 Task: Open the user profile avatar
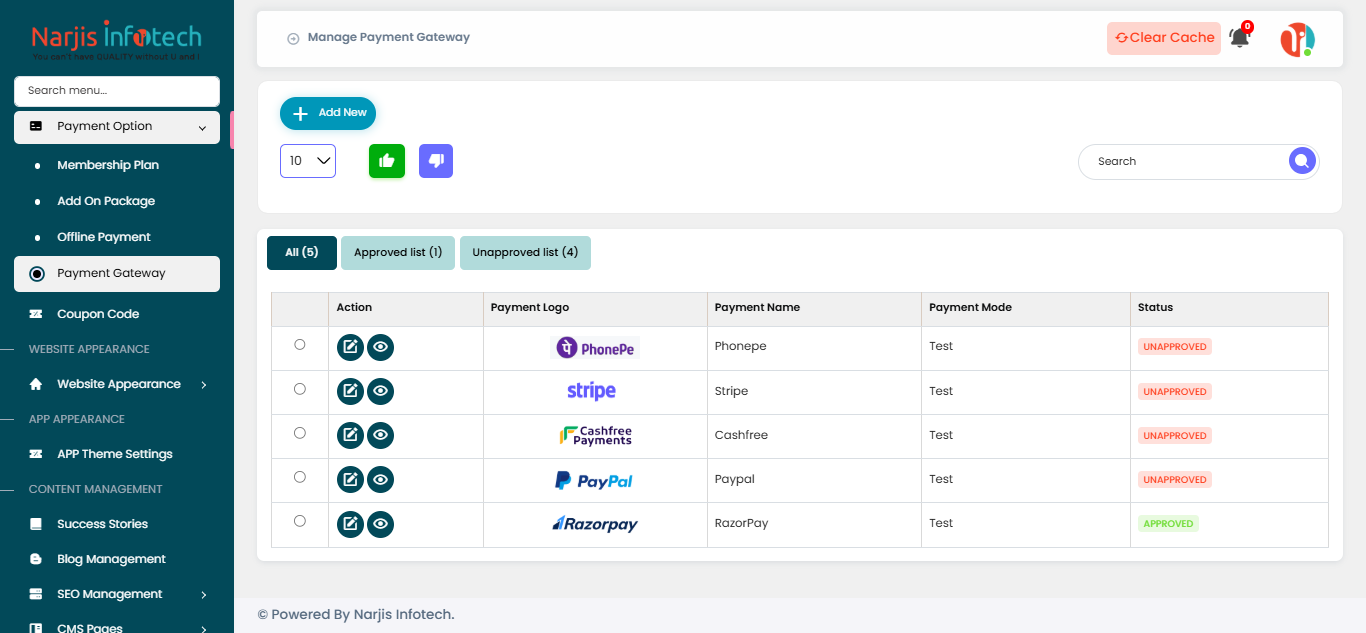tap(1298, 39)
